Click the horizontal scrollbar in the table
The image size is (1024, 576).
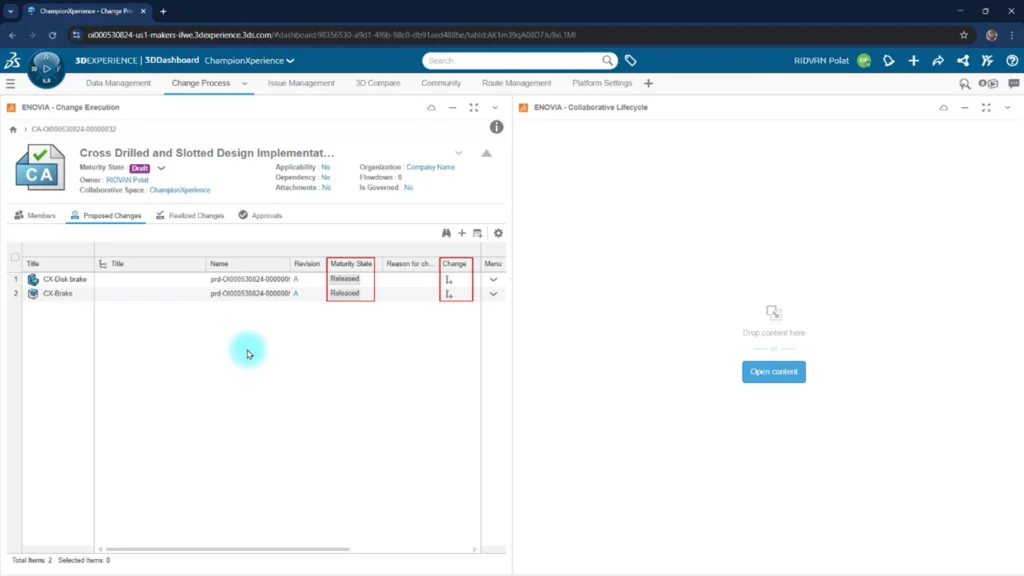click(x=228, y=549)
